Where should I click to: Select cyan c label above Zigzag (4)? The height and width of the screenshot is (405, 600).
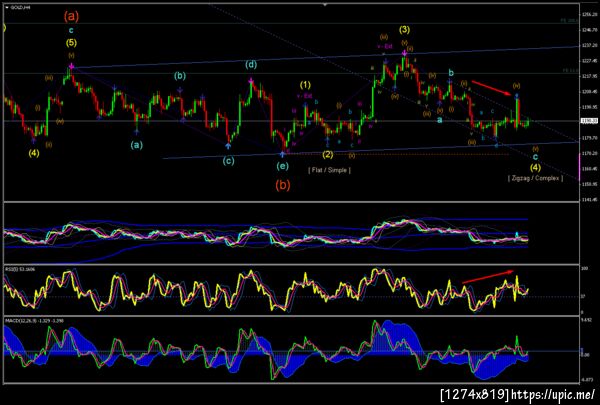[535, 157]
